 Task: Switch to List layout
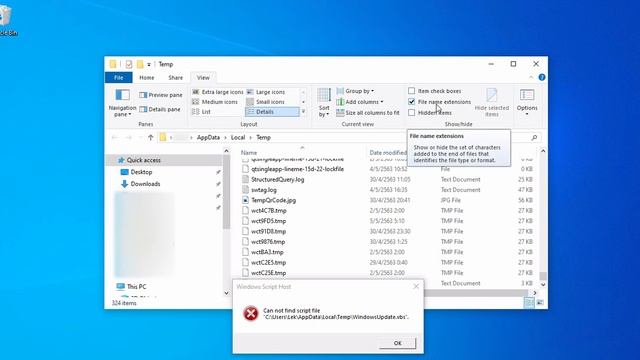point(201,111)
